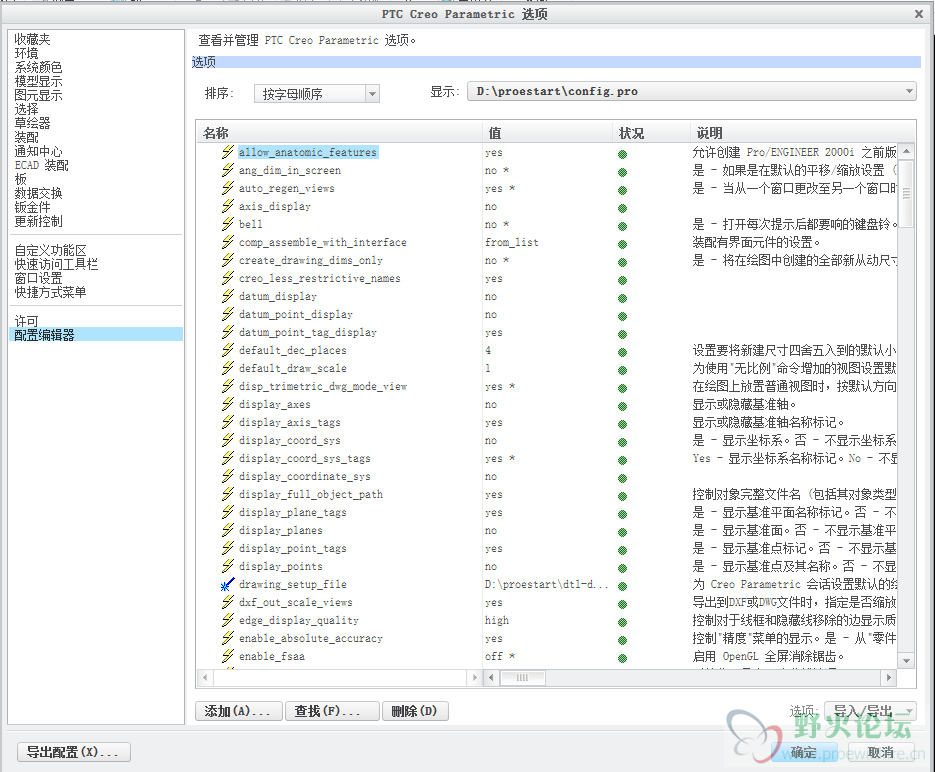Select 草绘器 category
The height and width of the screenshot is (772, 935).
(32, 123)
